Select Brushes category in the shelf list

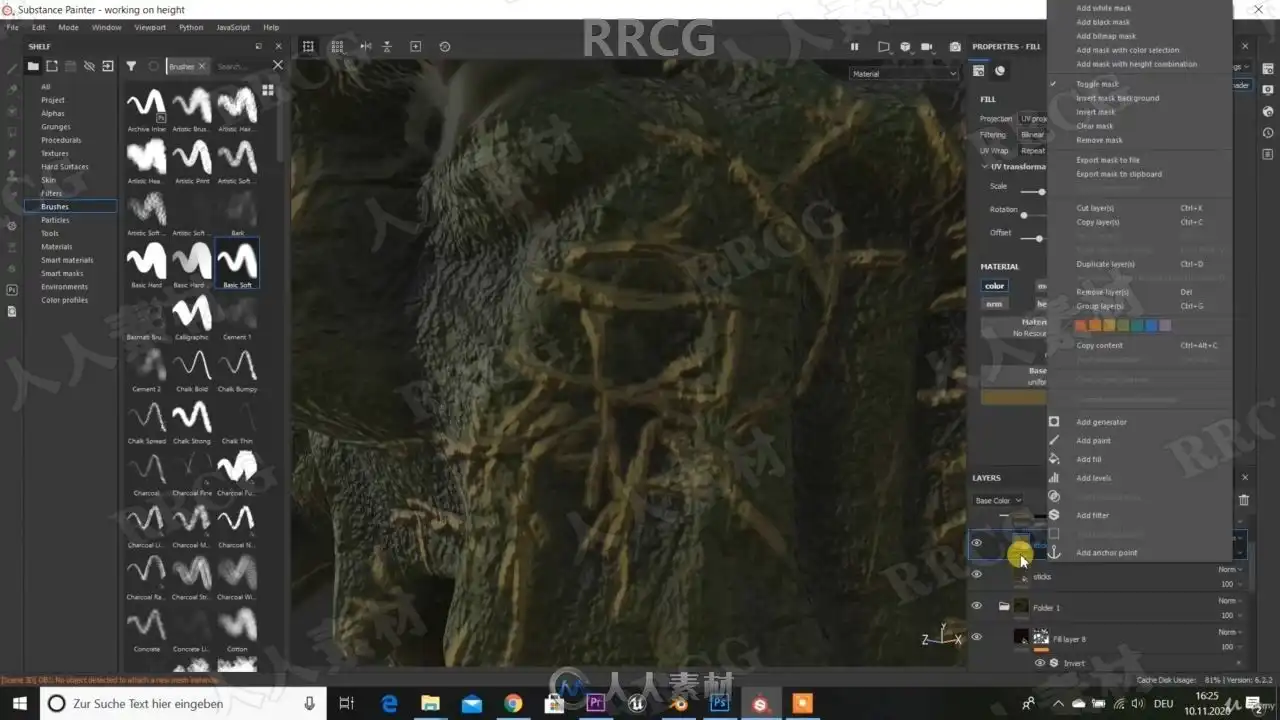[55, 207]
